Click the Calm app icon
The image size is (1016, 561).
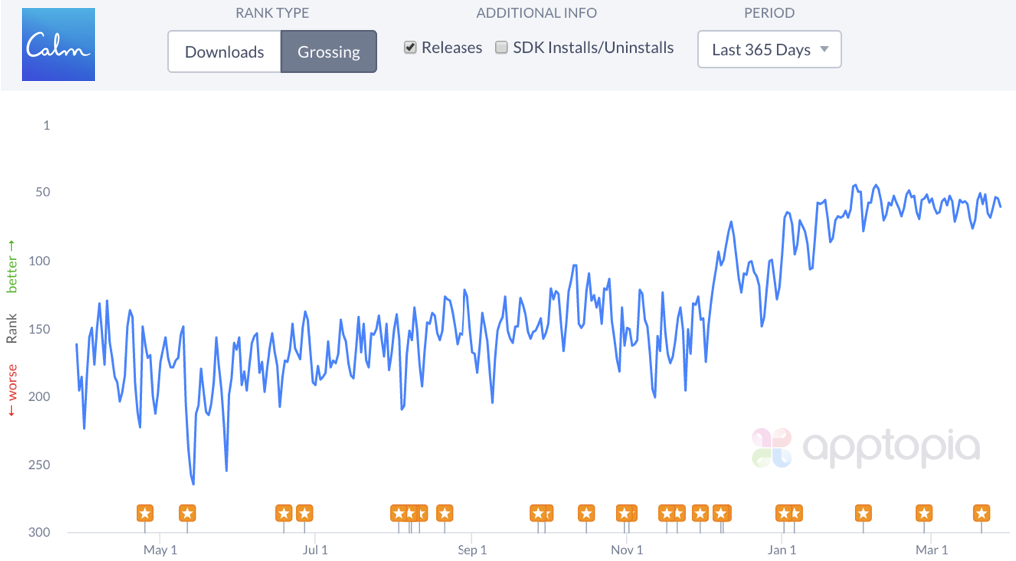click(58, 45)
